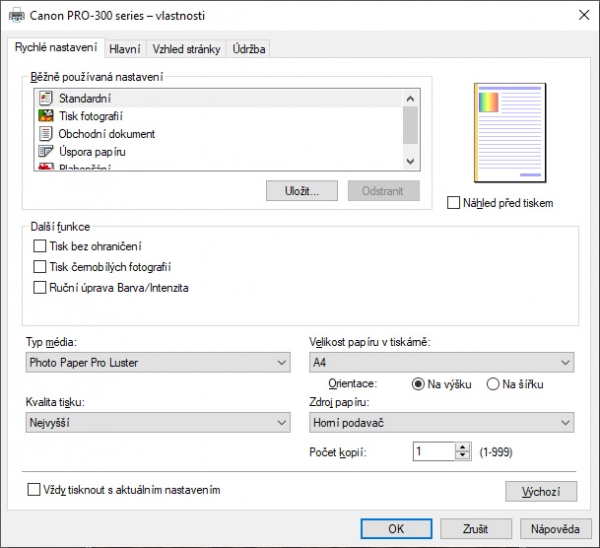This screenshot has height=548, width=600.
Task: Click the Uložit... button
Action: [302, 191]
